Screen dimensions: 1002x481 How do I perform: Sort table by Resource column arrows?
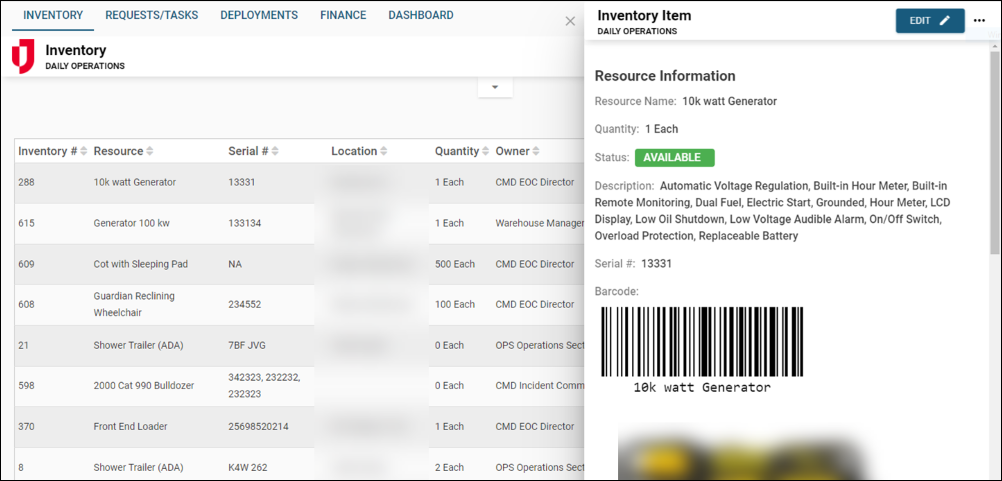tap(150, 151)
